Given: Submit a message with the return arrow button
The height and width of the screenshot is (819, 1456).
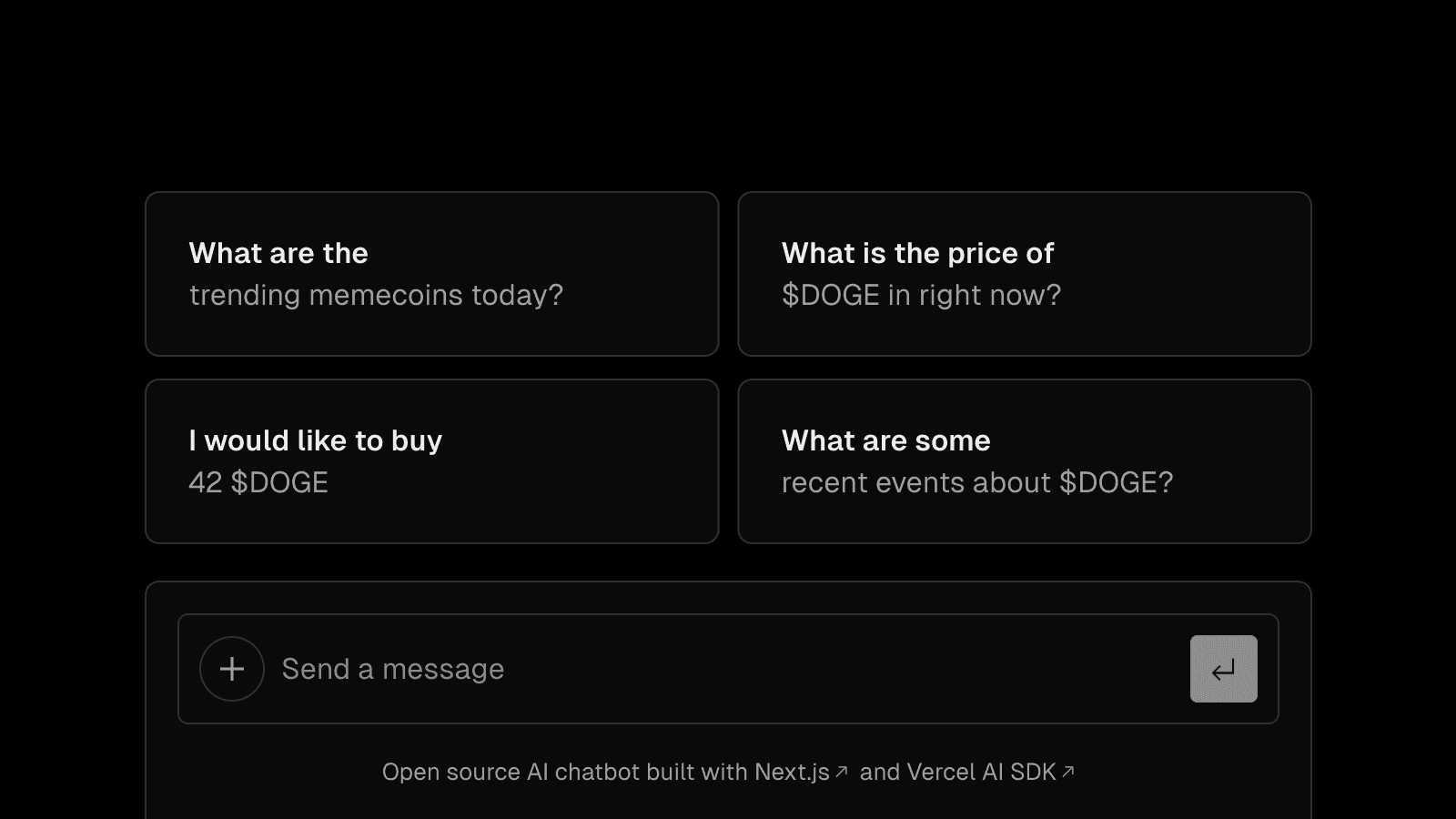Looking at the screenshot, I should tap(1223, 669).
